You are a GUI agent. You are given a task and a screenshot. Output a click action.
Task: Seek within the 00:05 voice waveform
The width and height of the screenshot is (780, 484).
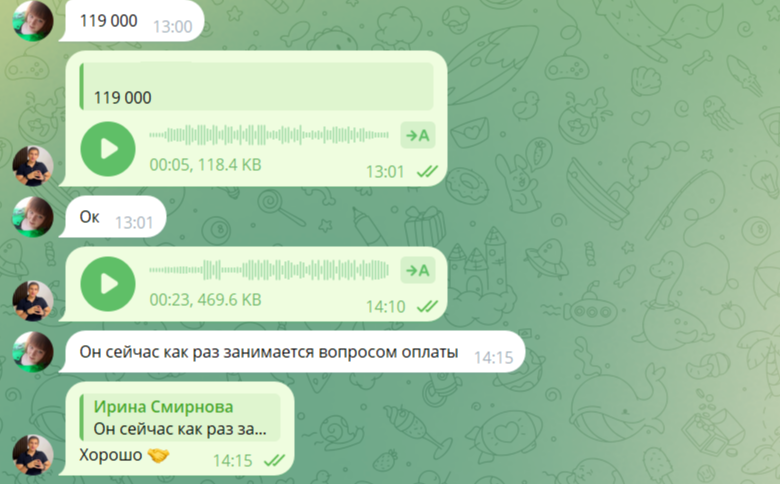(x=269, y=135)
